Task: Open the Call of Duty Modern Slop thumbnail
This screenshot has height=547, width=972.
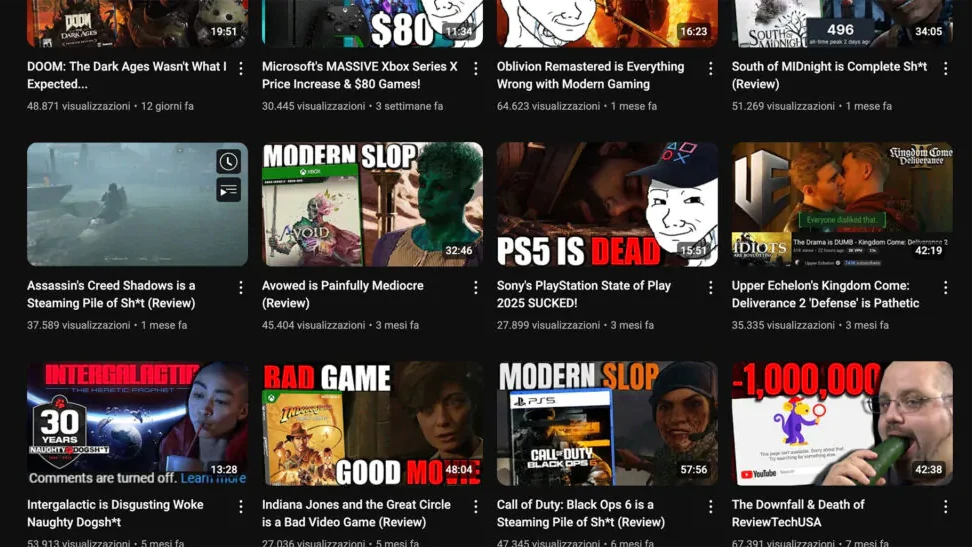Action: pyautogui.click(x=607, y=423)
